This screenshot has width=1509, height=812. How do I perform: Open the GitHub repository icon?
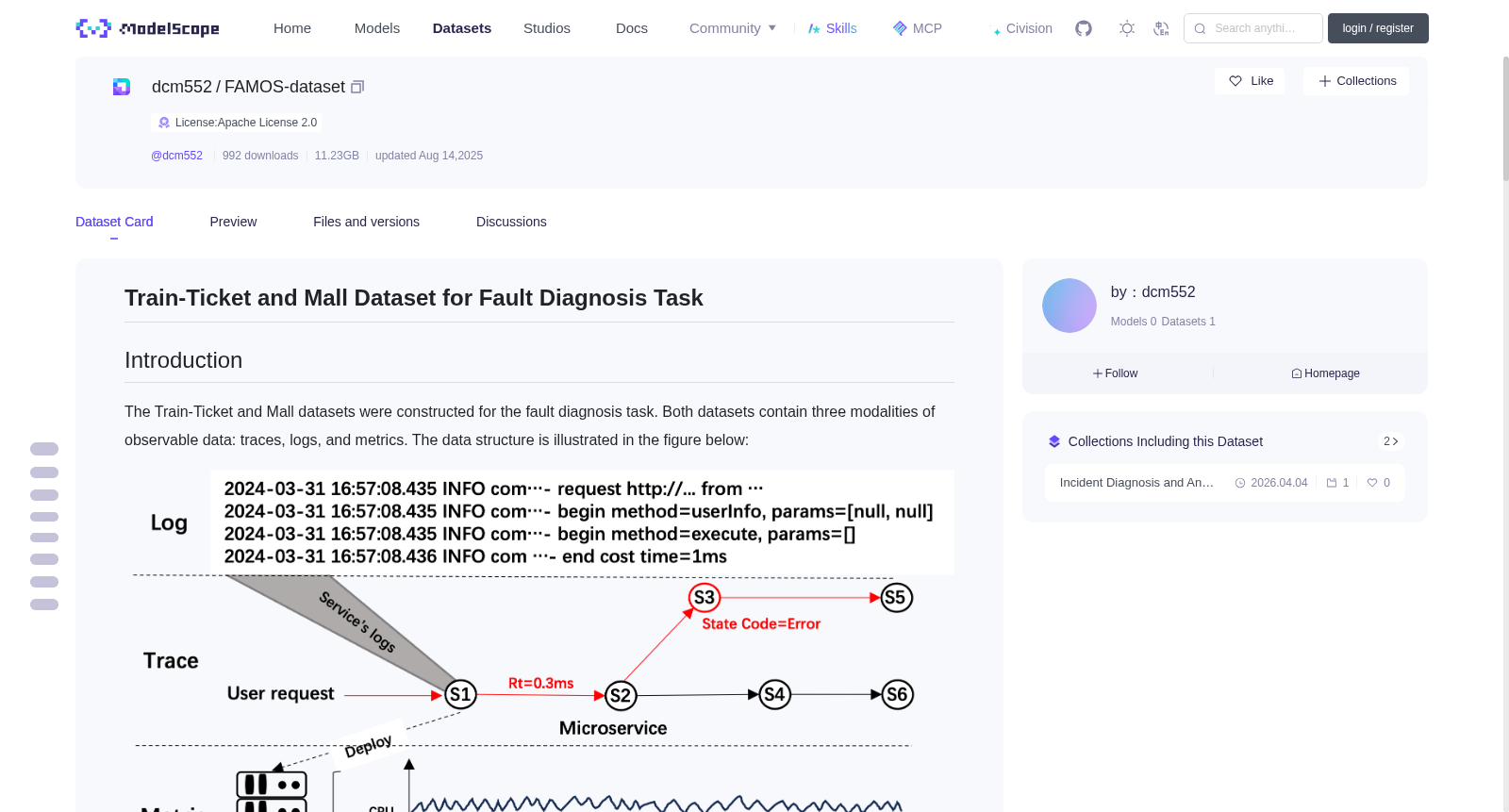click(1084, 28)
